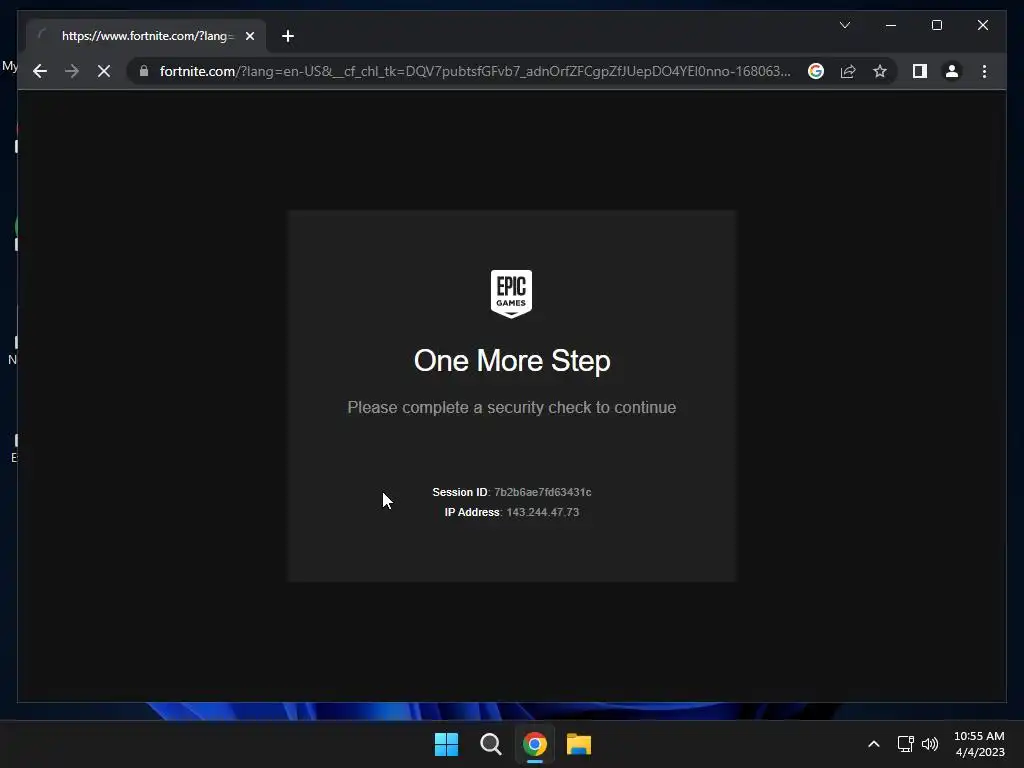Close the fortnite.com tab
This screenshot has height=768, width=1024.
pos(249,36)
